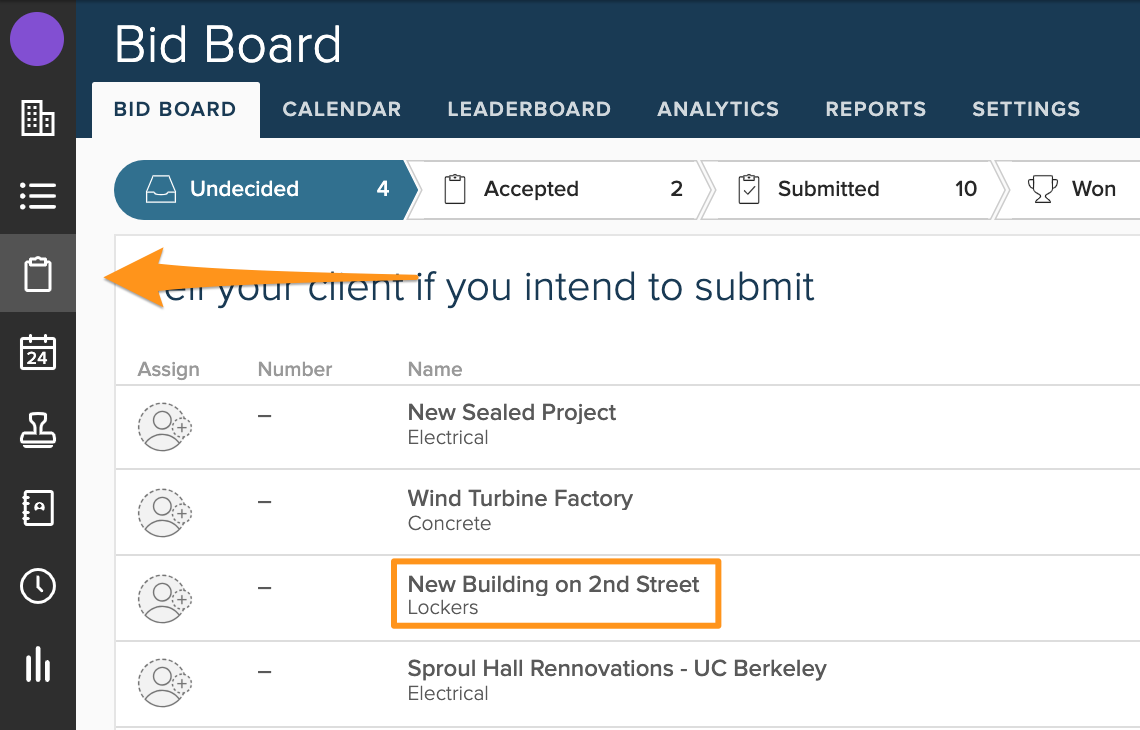Click the stamp sidebar icon
The image size is (1140, 730).
[38, 430]
